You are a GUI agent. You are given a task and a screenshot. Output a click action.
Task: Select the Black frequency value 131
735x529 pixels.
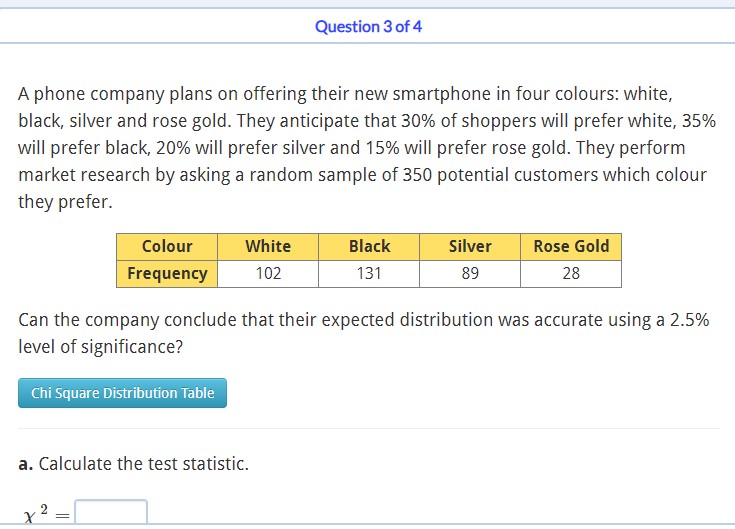(x=369, y=273)
